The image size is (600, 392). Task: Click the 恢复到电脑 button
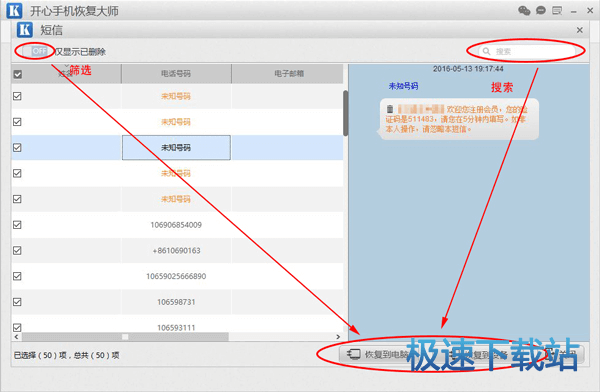click(x=378, y=354)
